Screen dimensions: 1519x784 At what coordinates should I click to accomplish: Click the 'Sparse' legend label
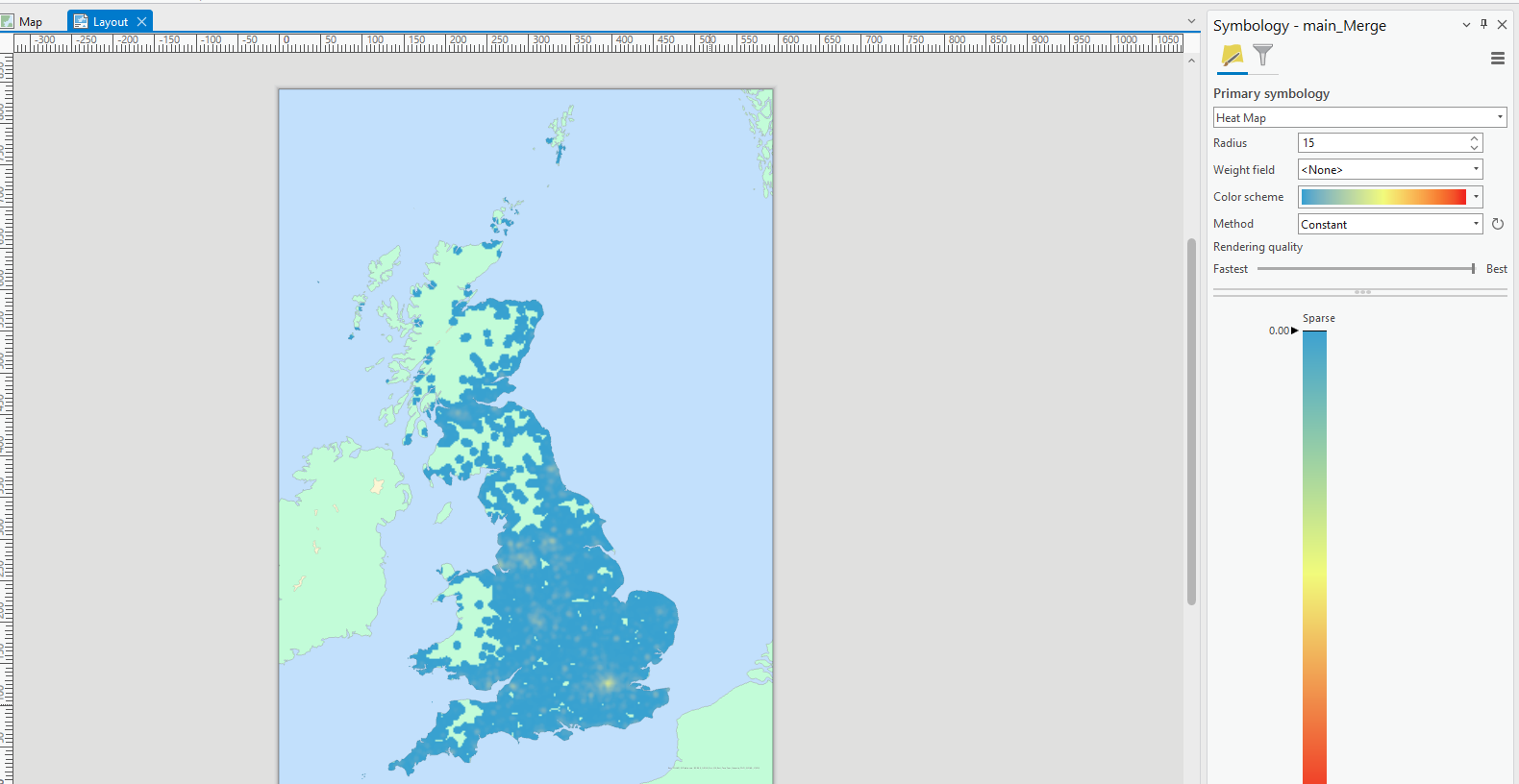(x=1319, y=318)
